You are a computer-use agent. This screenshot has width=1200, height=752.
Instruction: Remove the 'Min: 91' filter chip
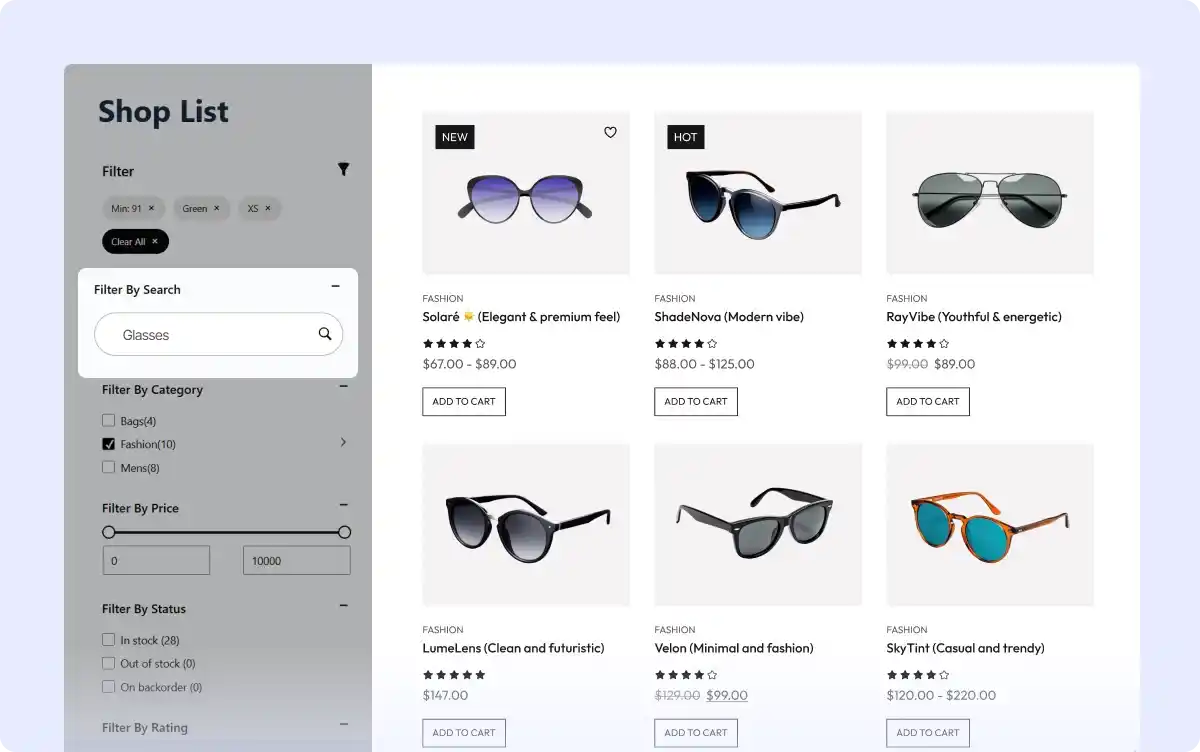tap(152, 209)
